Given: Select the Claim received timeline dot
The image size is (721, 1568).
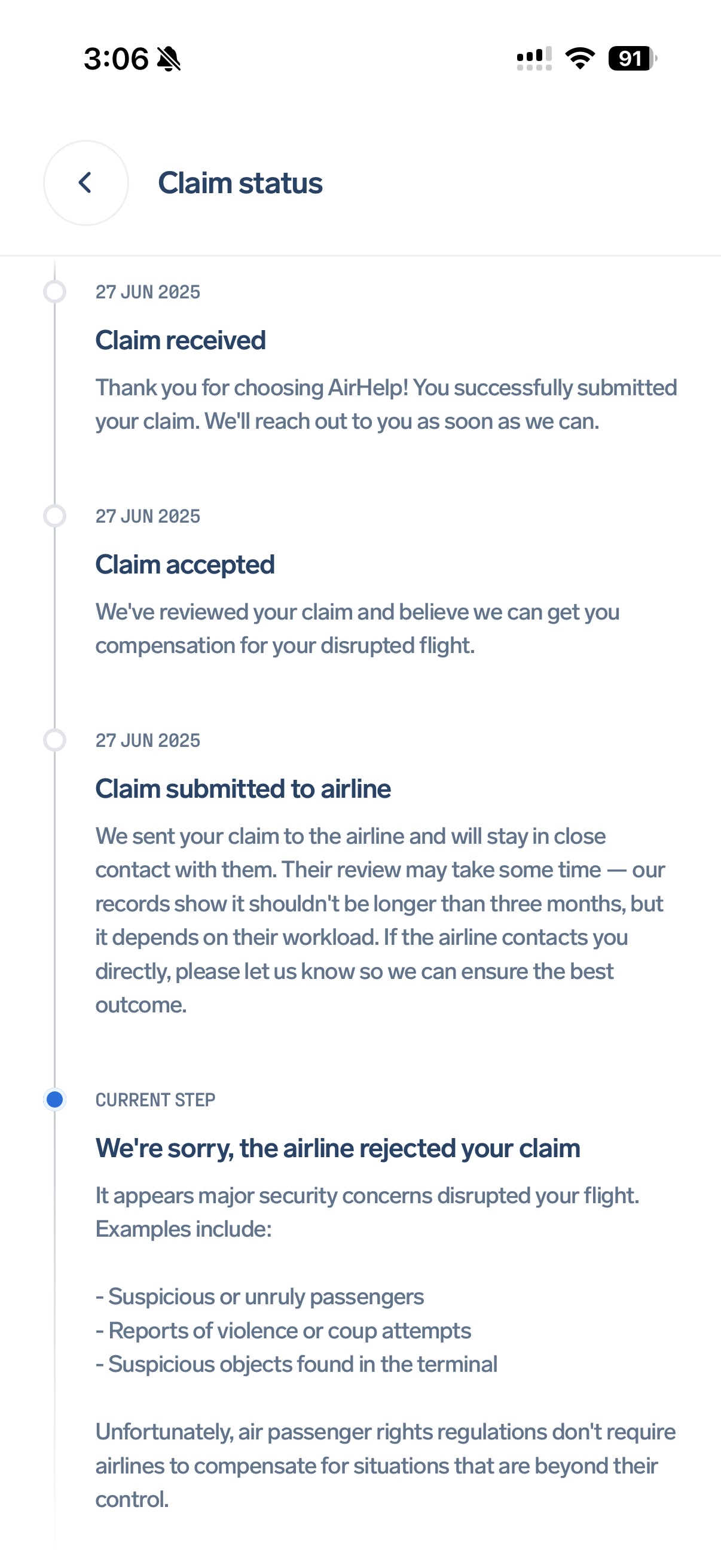Looking at the screenshot, I should (x=55, y=292).
